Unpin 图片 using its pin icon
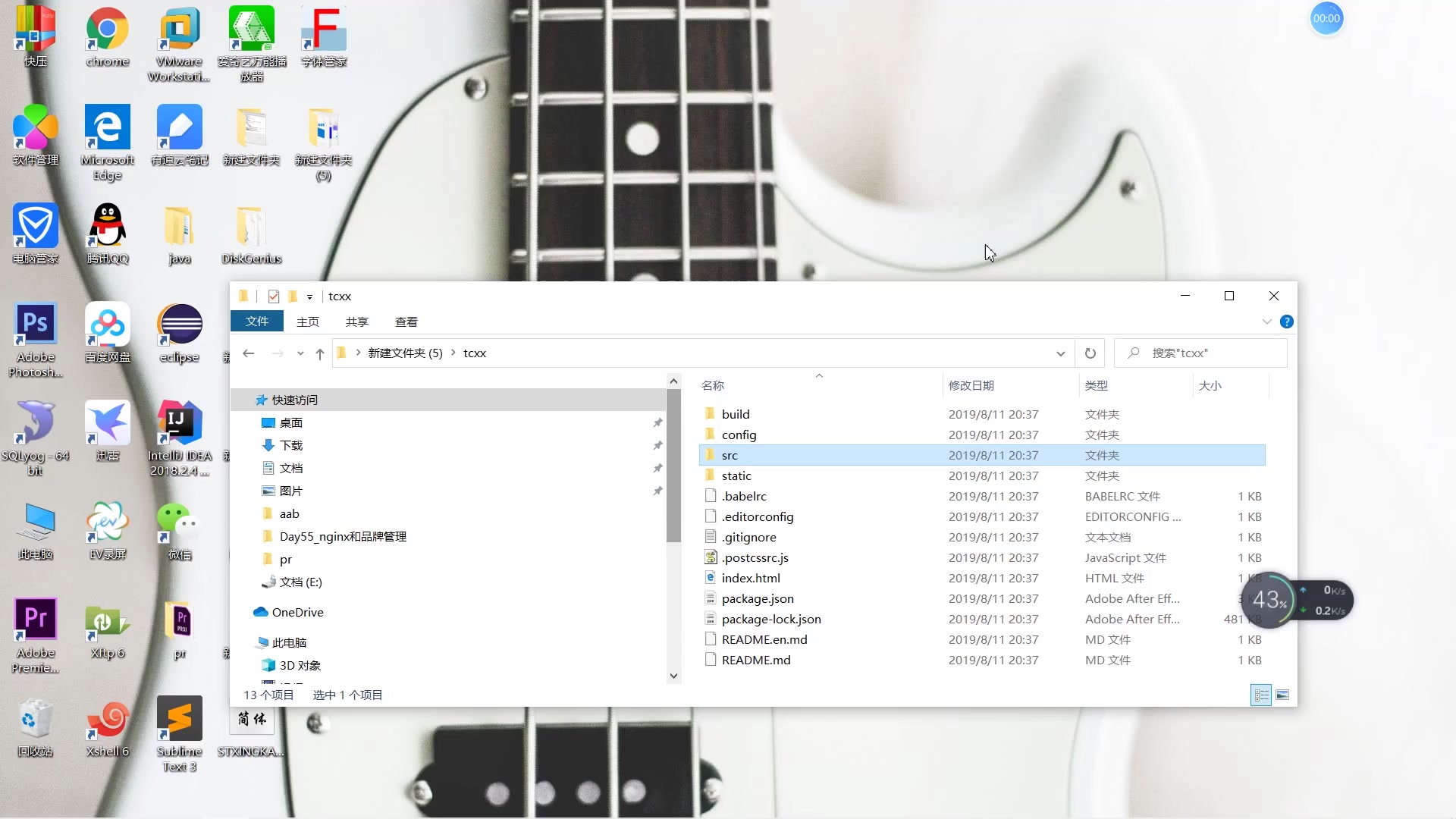The image size is (1456, 819). pos(657,491)
